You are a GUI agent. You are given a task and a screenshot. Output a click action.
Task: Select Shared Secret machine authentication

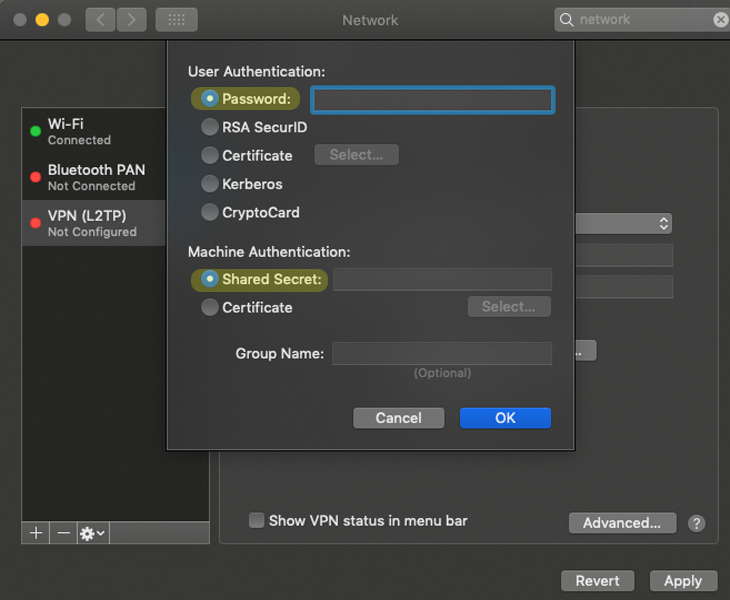pyautogui.click(x=210, y=279)
